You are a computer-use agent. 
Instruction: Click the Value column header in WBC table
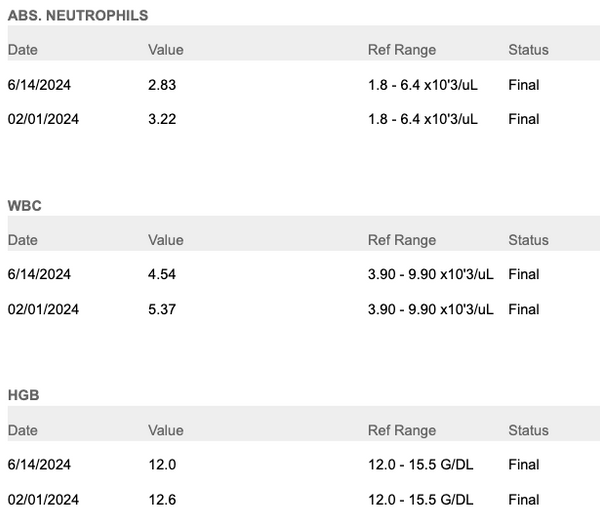(x=166, y=240)
